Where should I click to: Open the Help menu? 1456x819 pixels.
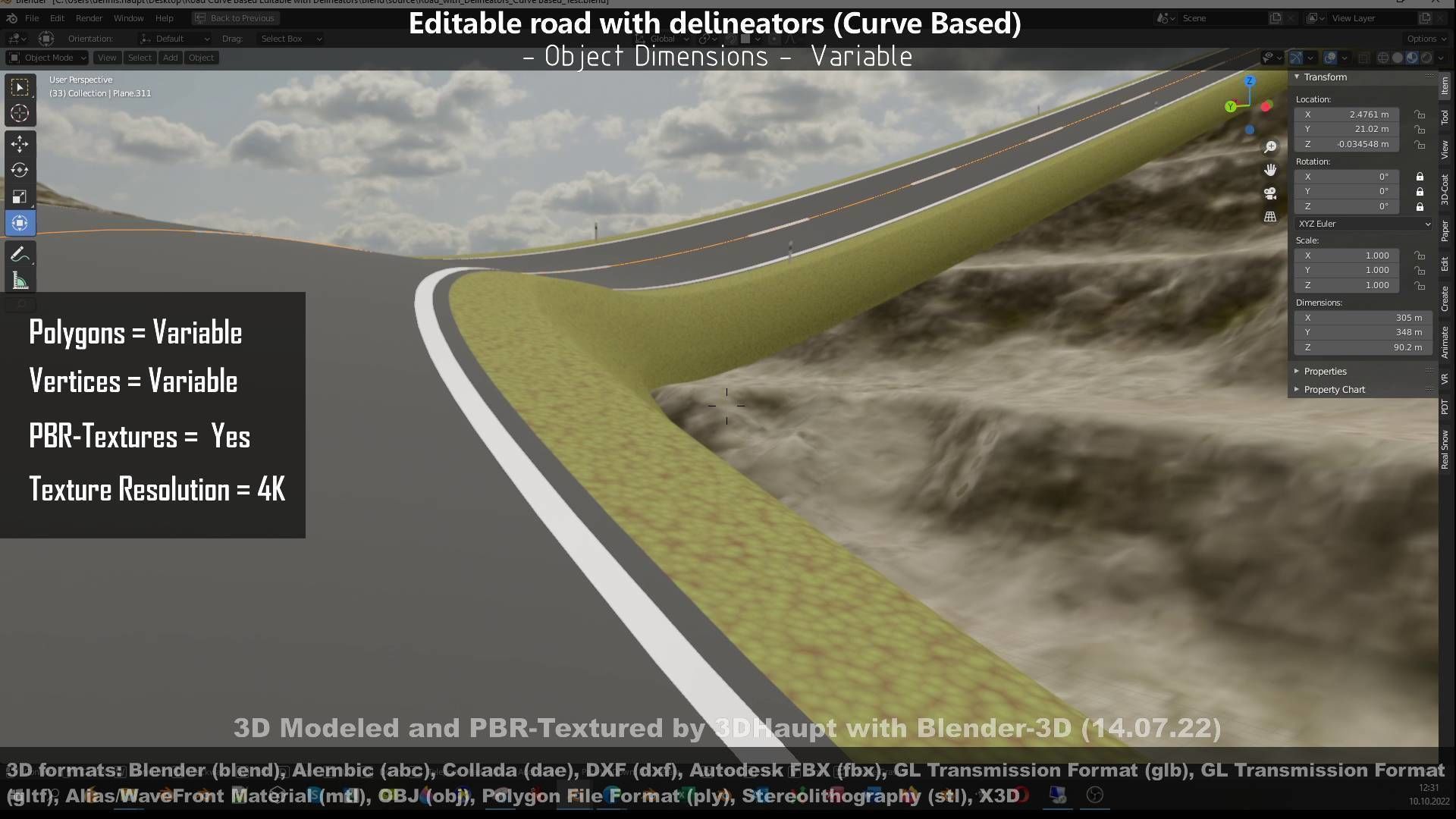point(164,18)
